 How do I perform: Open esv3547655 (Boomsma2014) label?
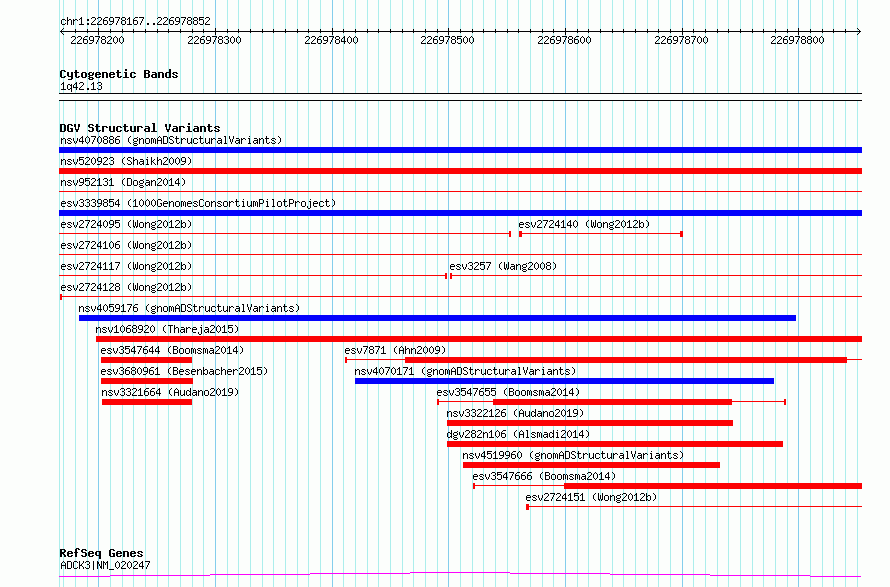tap(508, 392)
